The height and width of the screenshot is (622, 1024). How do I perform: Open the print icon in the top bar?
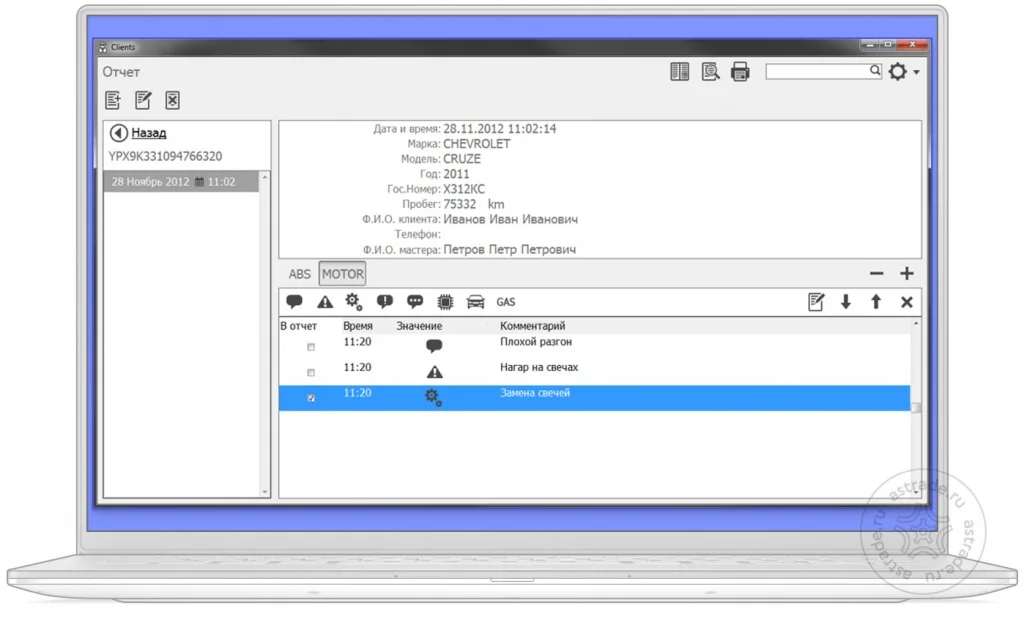[x=740, y=71]
